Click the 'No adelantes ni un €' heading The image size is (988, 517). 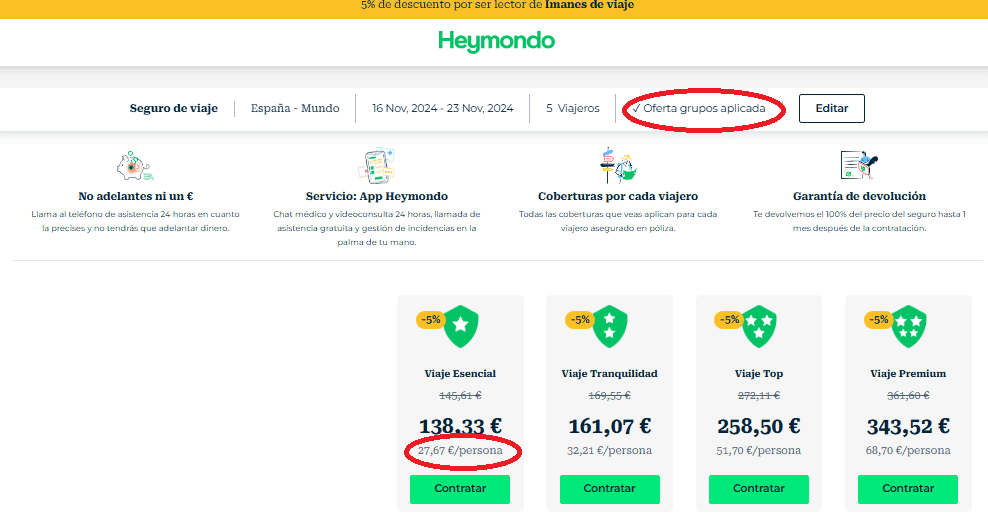pos(135,196)
